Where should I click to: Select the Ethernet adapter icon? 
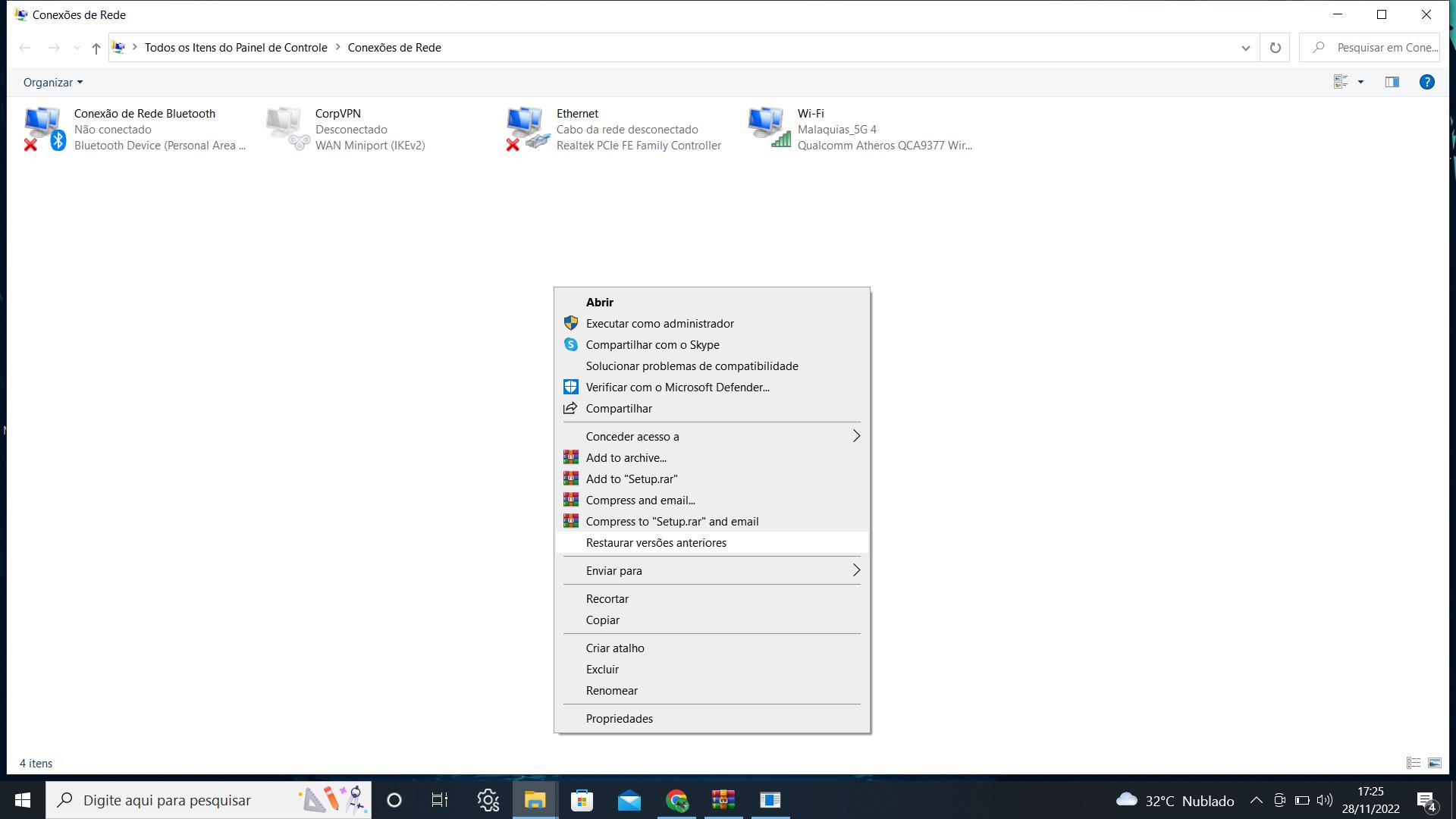pyautogui.click(x=526, y=127)
